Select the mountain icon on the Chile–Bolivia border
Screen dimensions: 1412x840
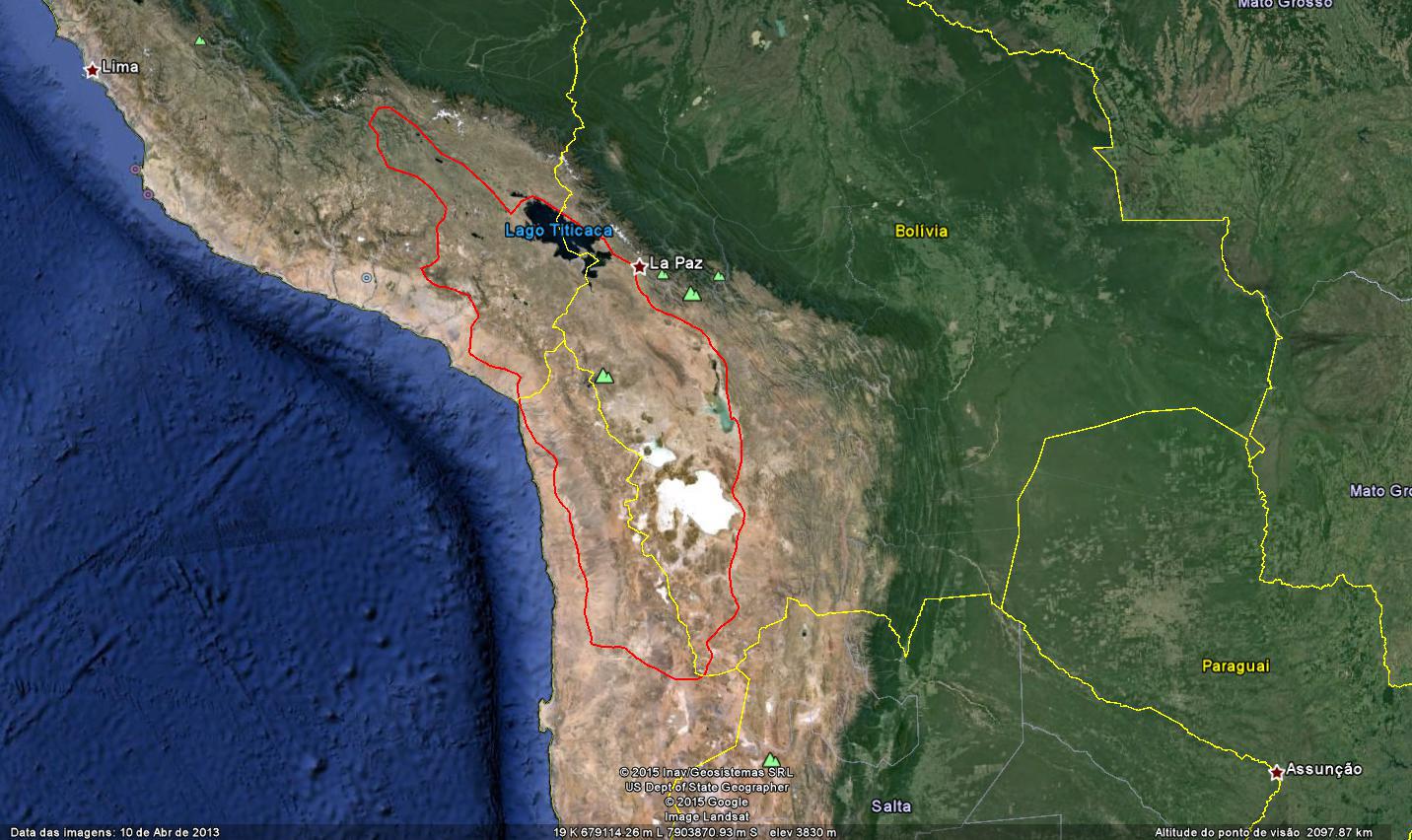[603, 376]
